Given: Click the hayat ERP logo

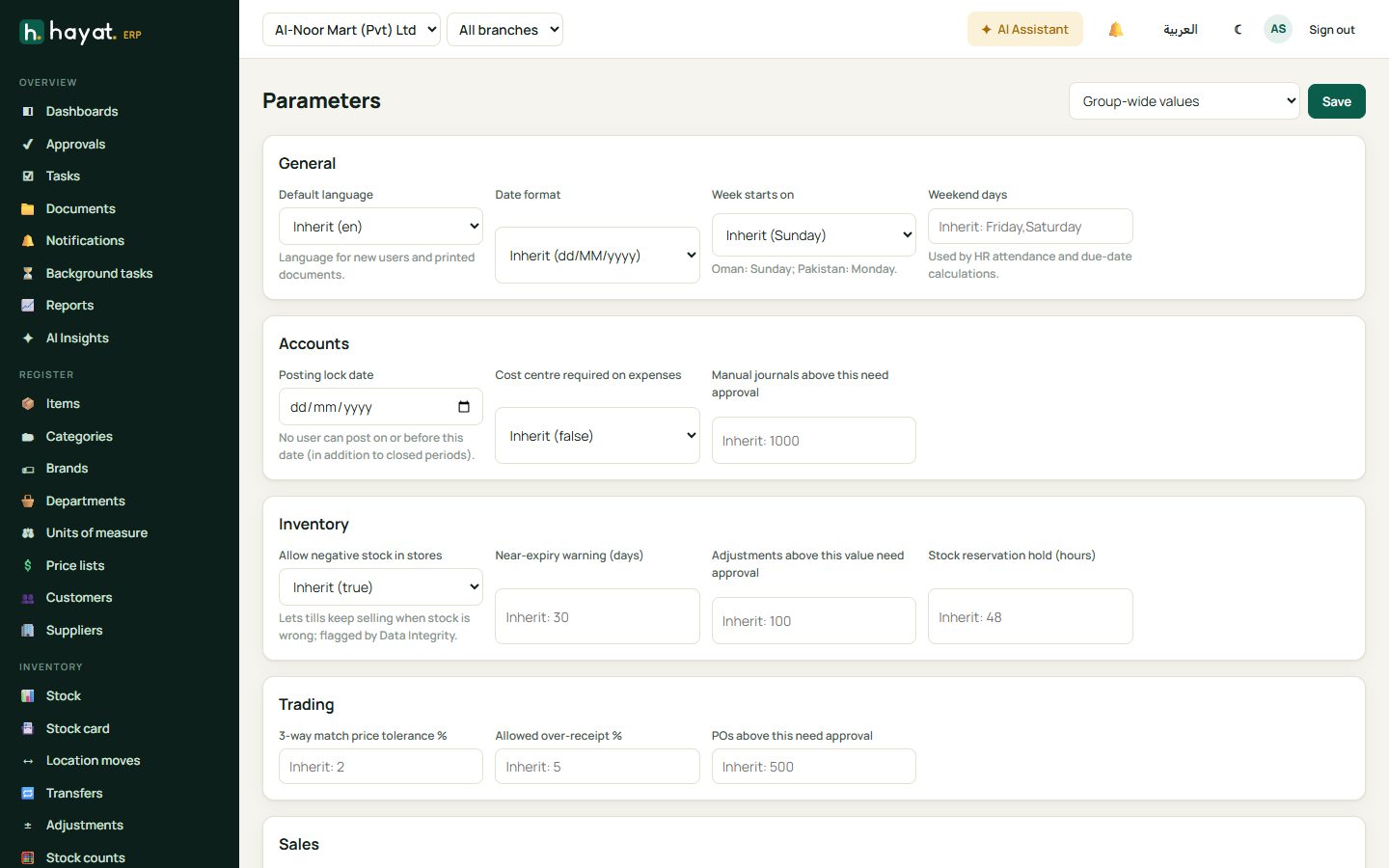Looking at the screenshot, I should [81, 33].
